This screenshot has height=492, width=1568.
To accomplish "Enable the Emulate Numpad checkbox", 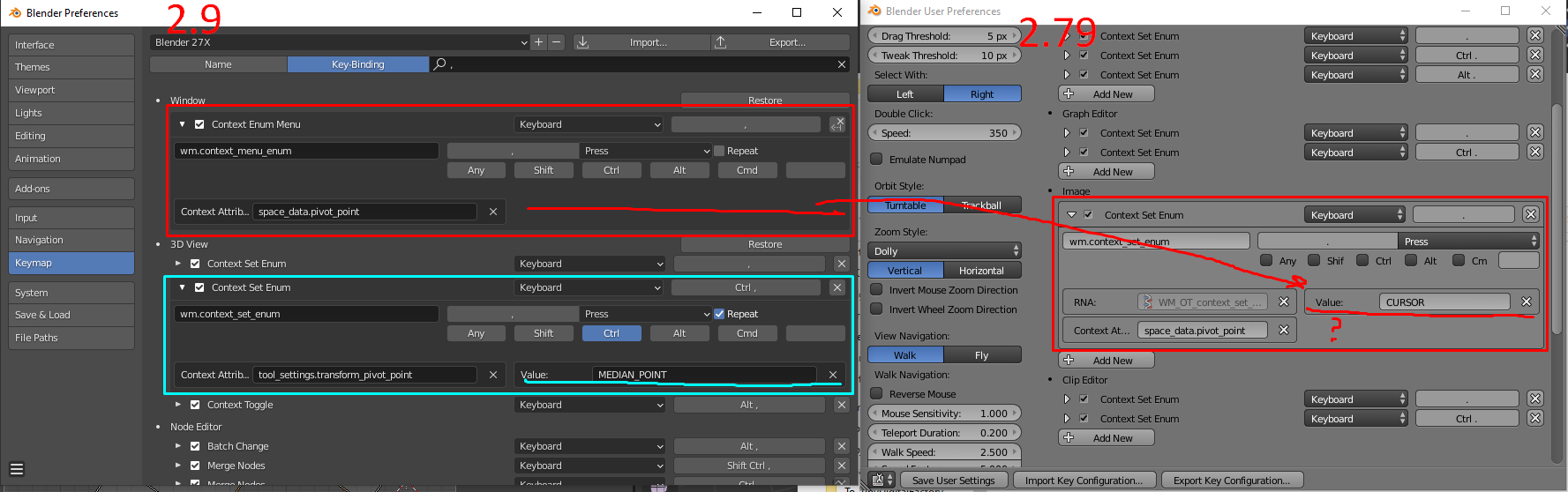I will click(x=876, y=160).
